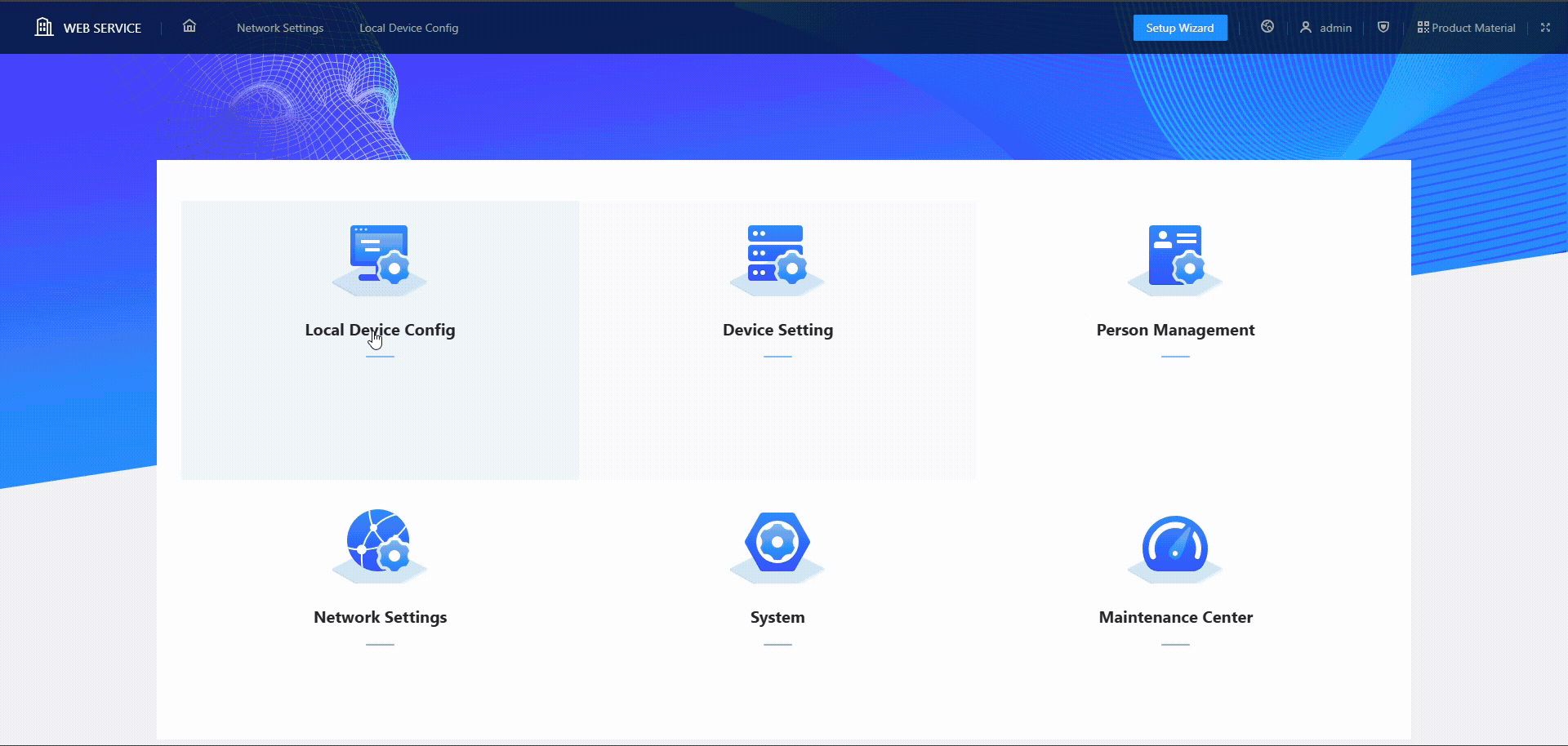Switch to the Local Device Config top tab
This screenshot has width=1568, height=746.
(x=408, y=28)
